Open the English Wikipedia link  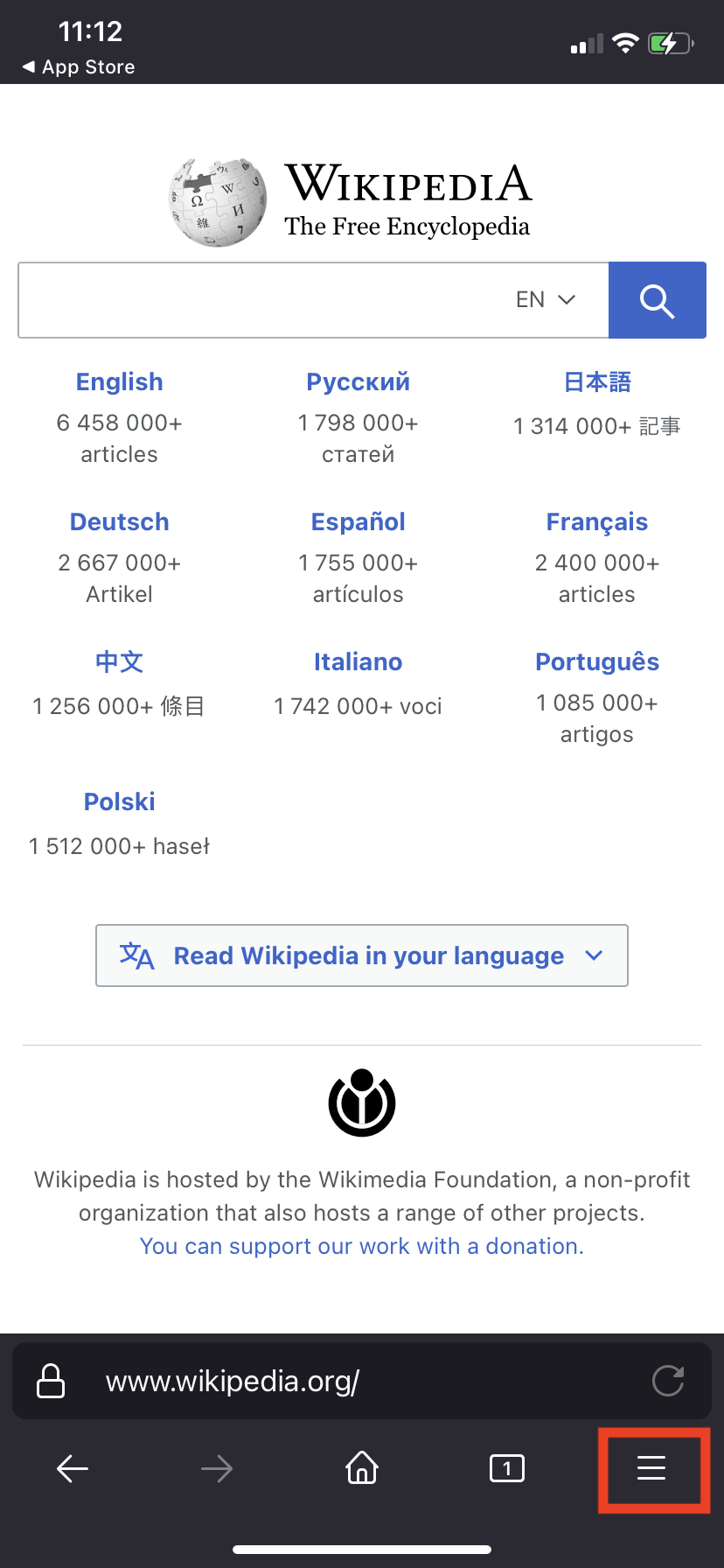[x=120, y=382]
